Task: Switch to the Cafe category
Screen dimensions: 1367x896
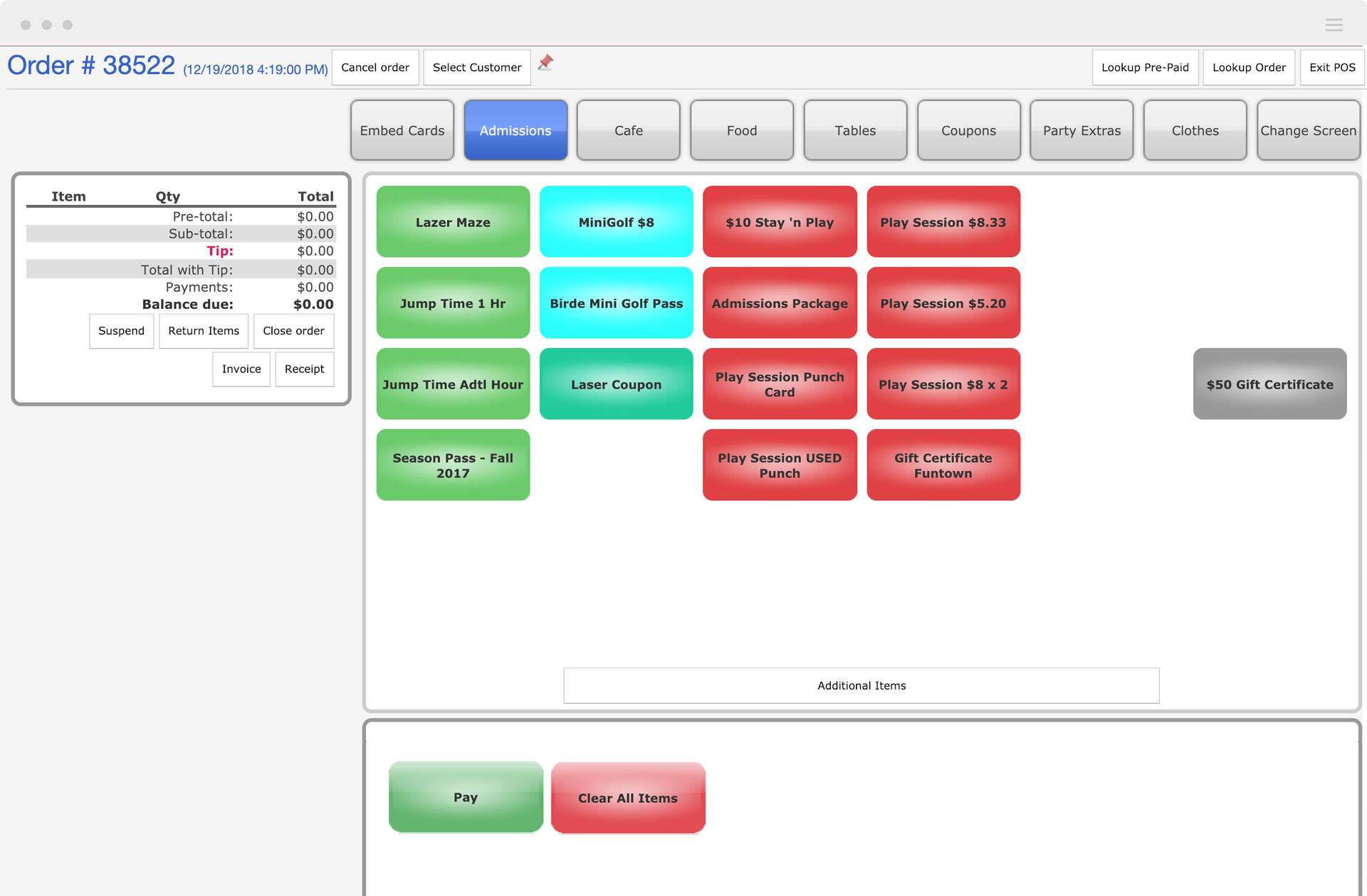Action: [x=628, y=130]
